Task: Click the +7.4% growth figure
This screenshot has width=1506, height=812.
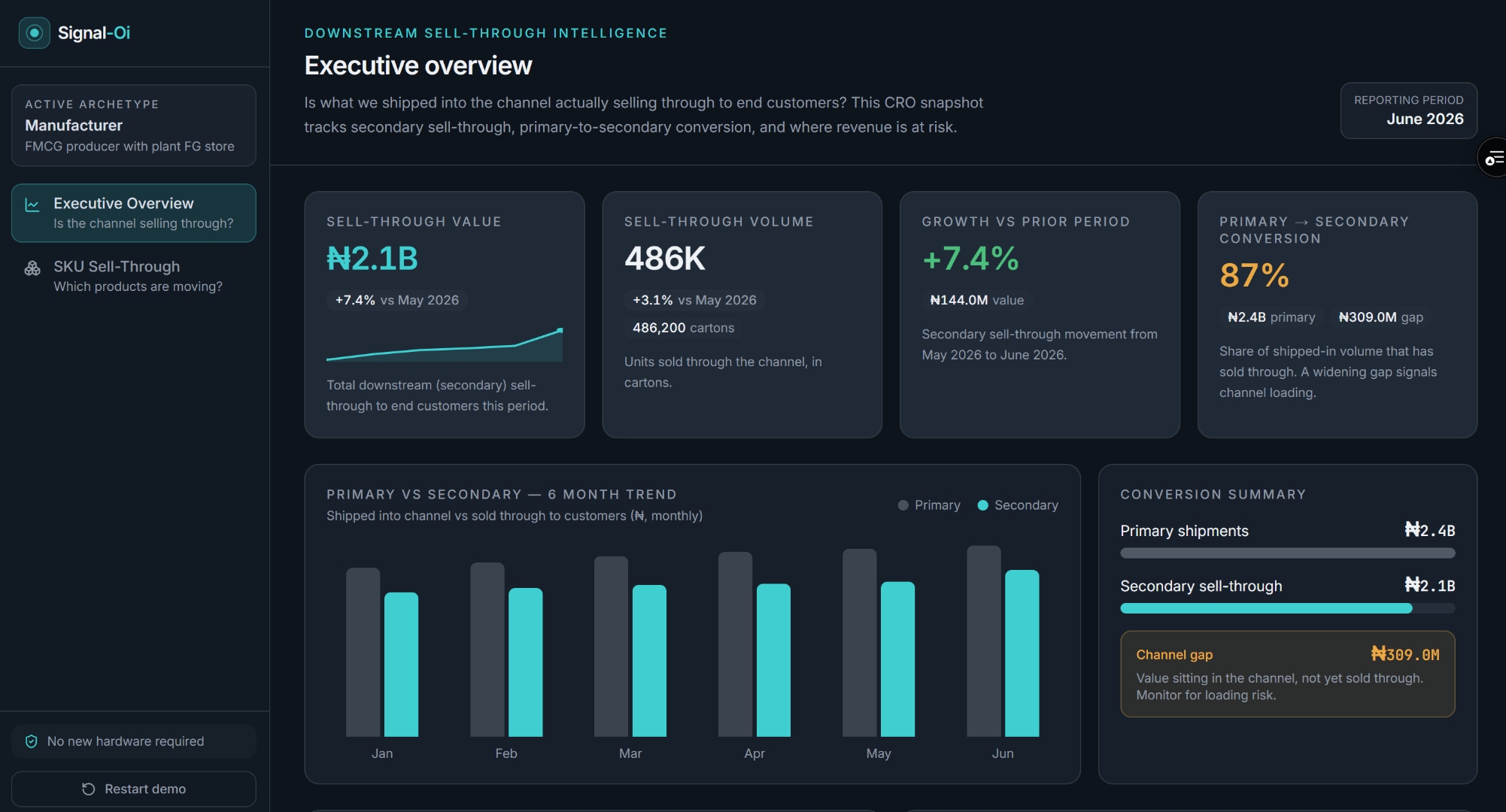Action: click(x=970, y=259)
